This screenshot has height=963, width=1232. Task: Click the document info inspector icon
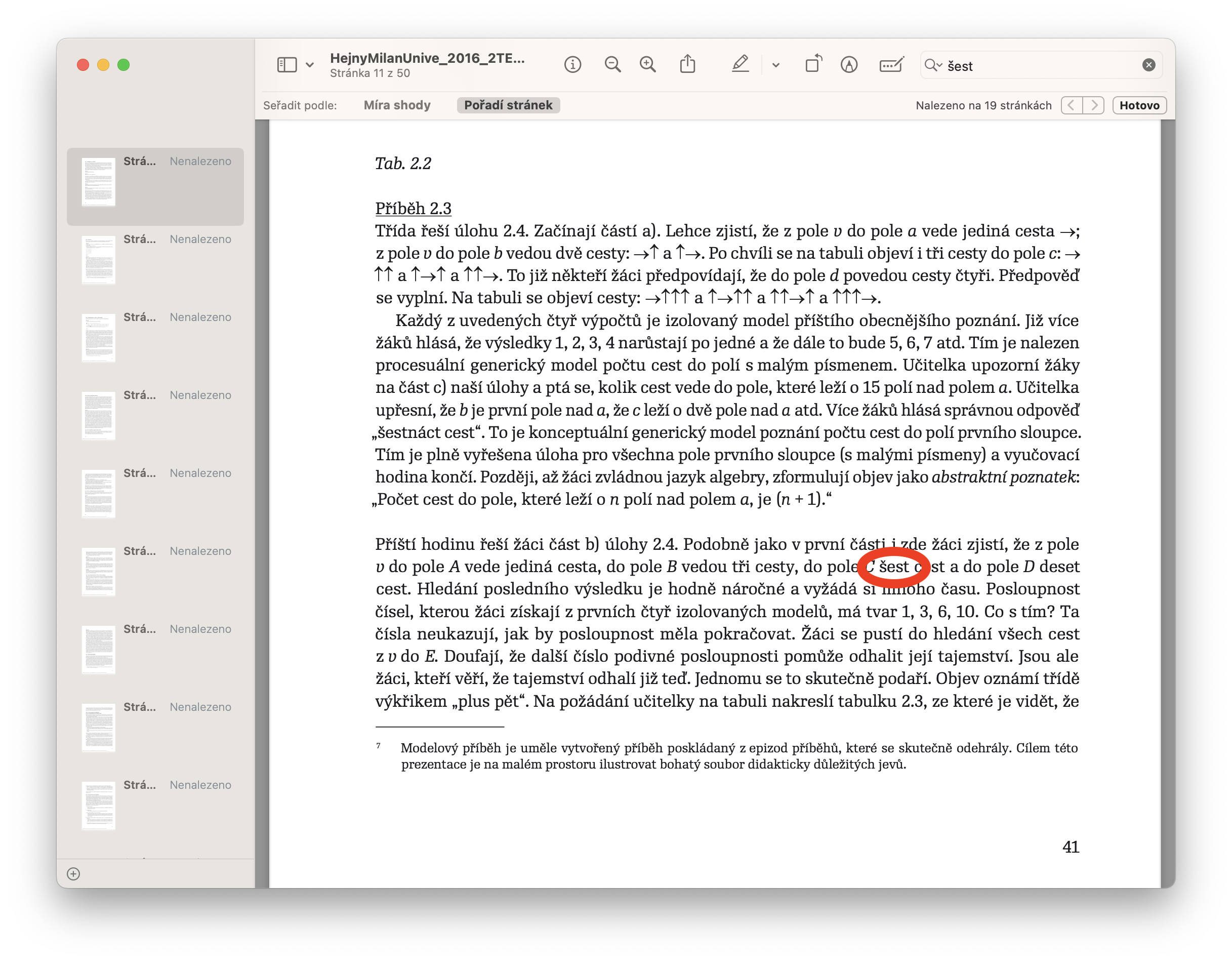click(x=572, y=65)
